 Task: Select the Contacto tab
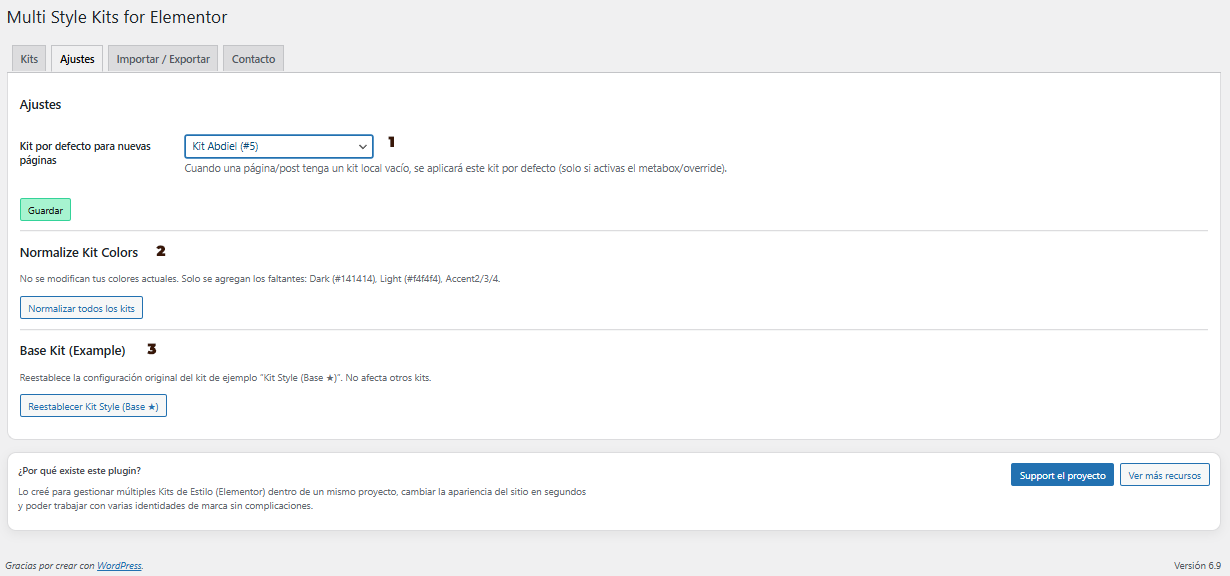click(253, 58)
